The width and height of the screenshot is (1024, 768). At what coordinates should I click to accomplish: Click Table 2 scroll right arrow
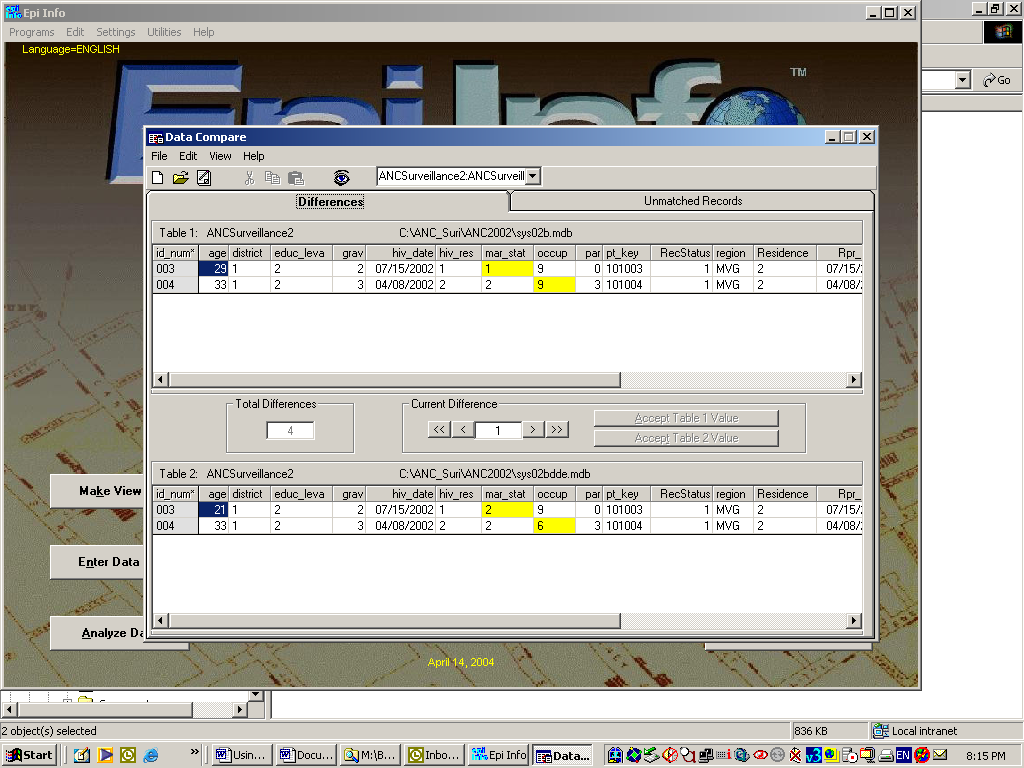click(854, 620)
